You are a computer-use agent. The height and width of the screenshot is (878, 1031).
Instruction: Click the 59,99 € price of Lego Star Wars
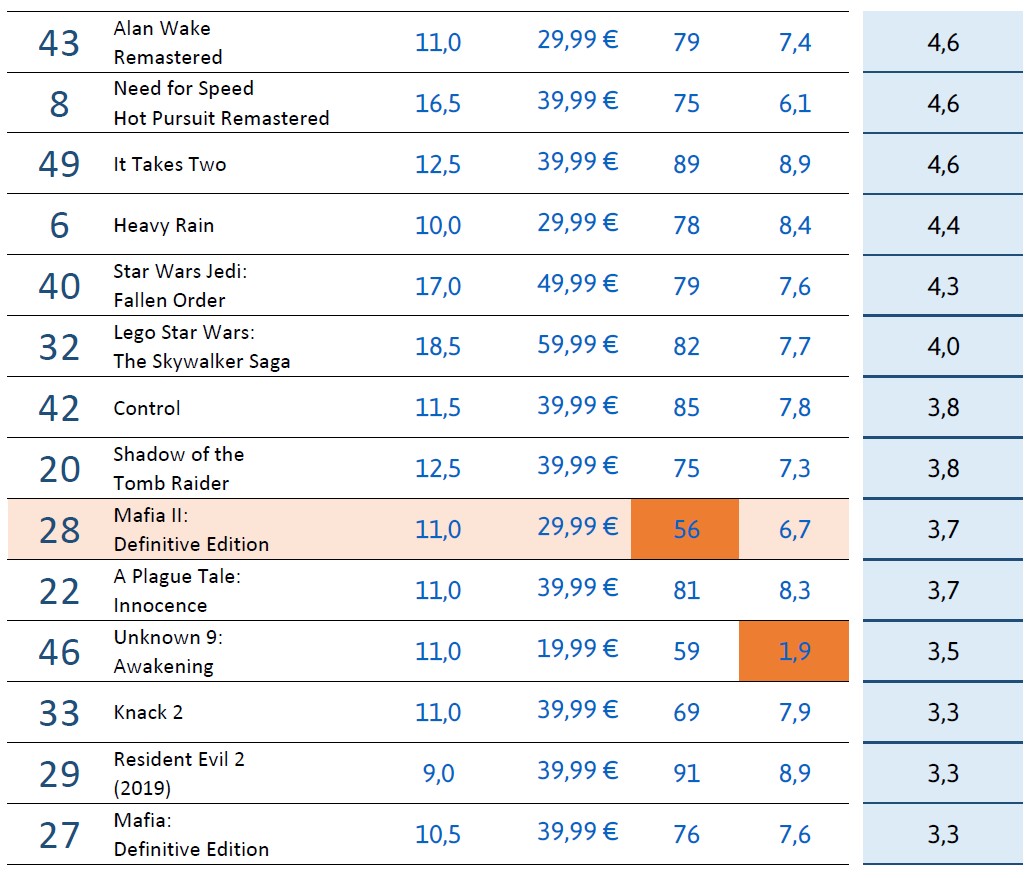[577, 346]
